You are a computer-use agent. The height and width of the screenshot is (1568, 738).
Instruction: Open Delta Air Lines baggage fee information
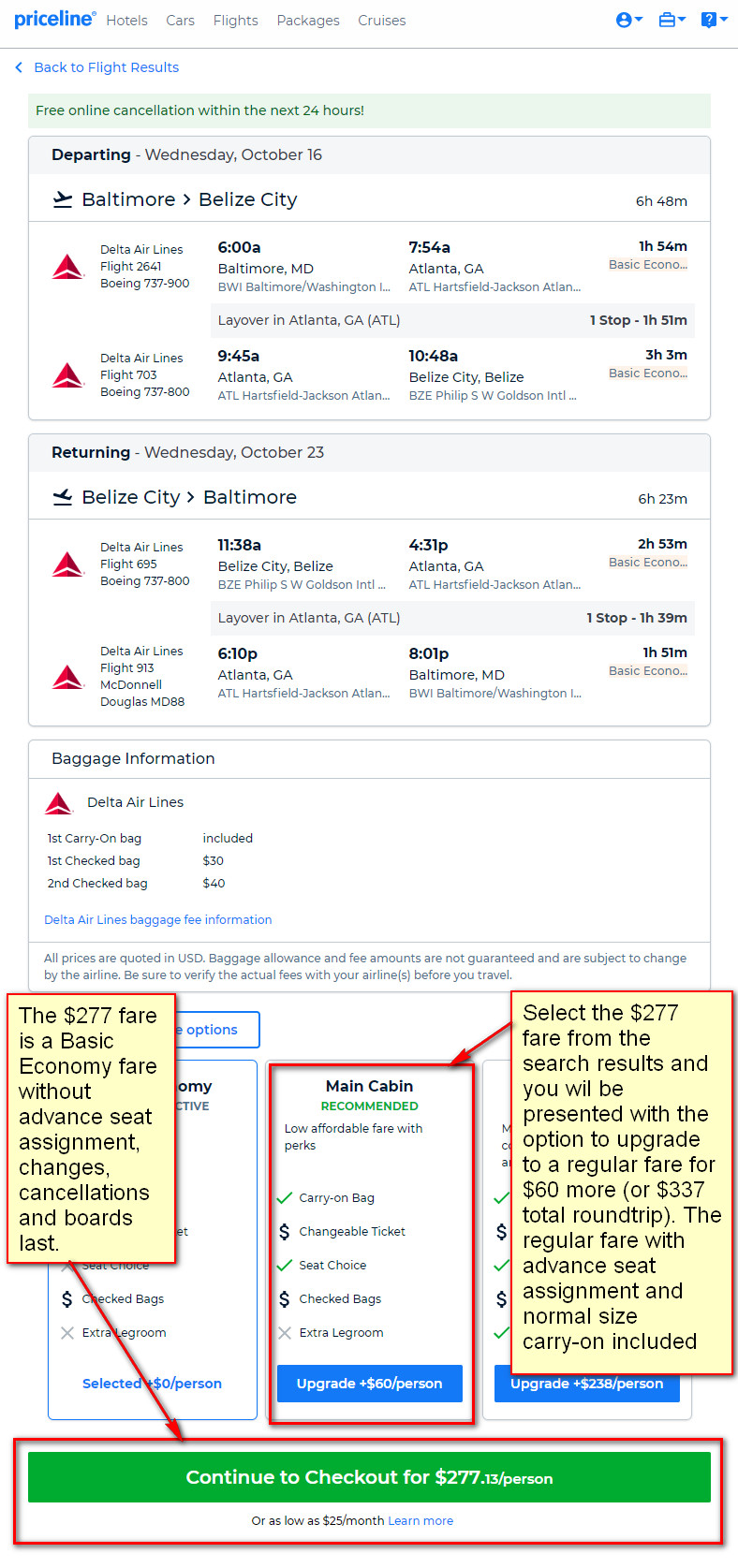click(158, 920)
